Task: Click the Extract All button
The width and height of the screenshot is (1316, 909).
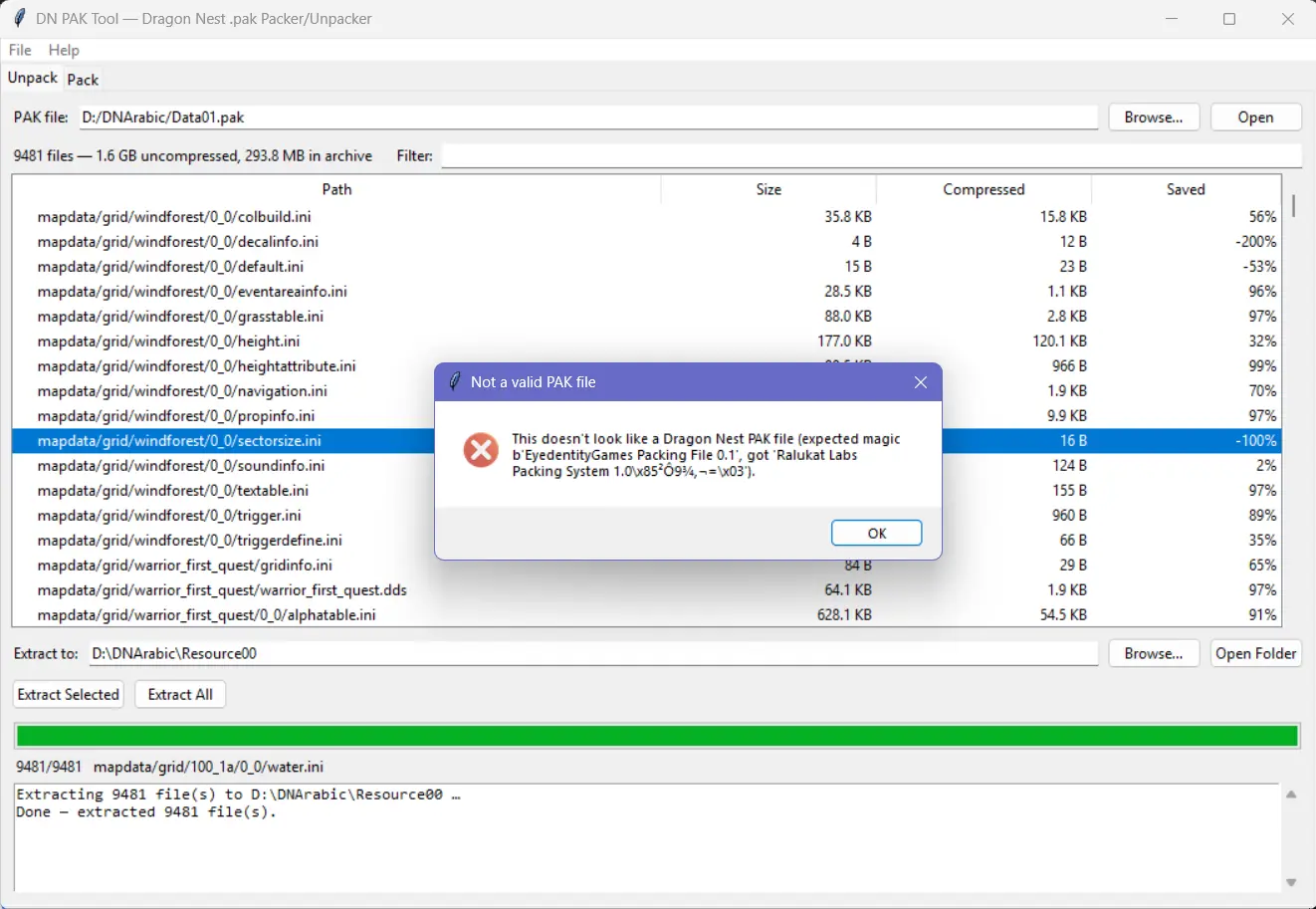Action: pos(180,694)
